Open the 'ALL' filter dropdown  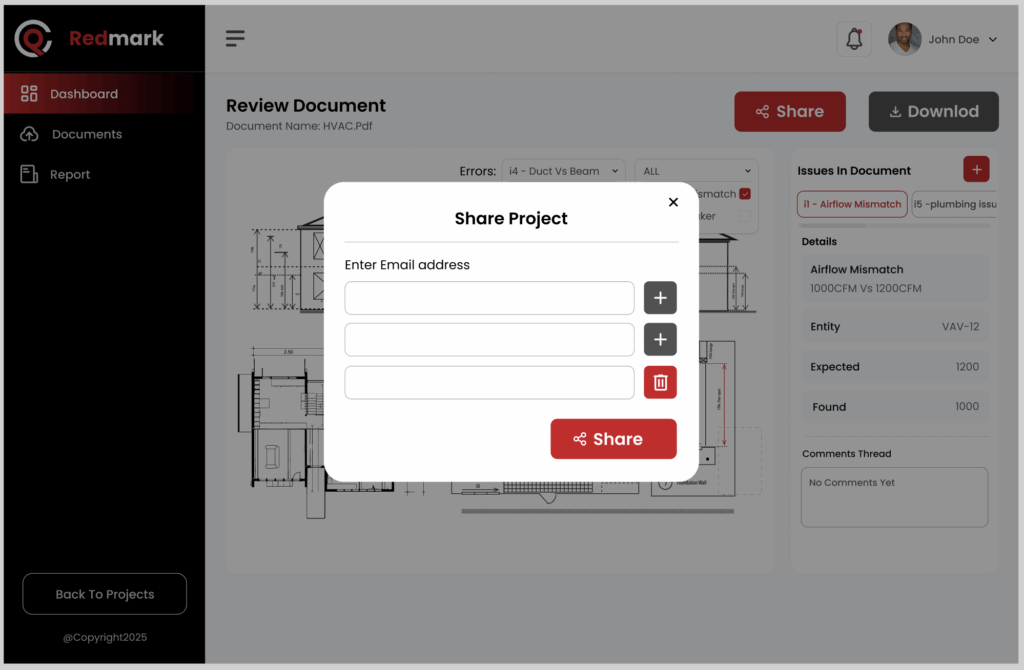point(696,171)
